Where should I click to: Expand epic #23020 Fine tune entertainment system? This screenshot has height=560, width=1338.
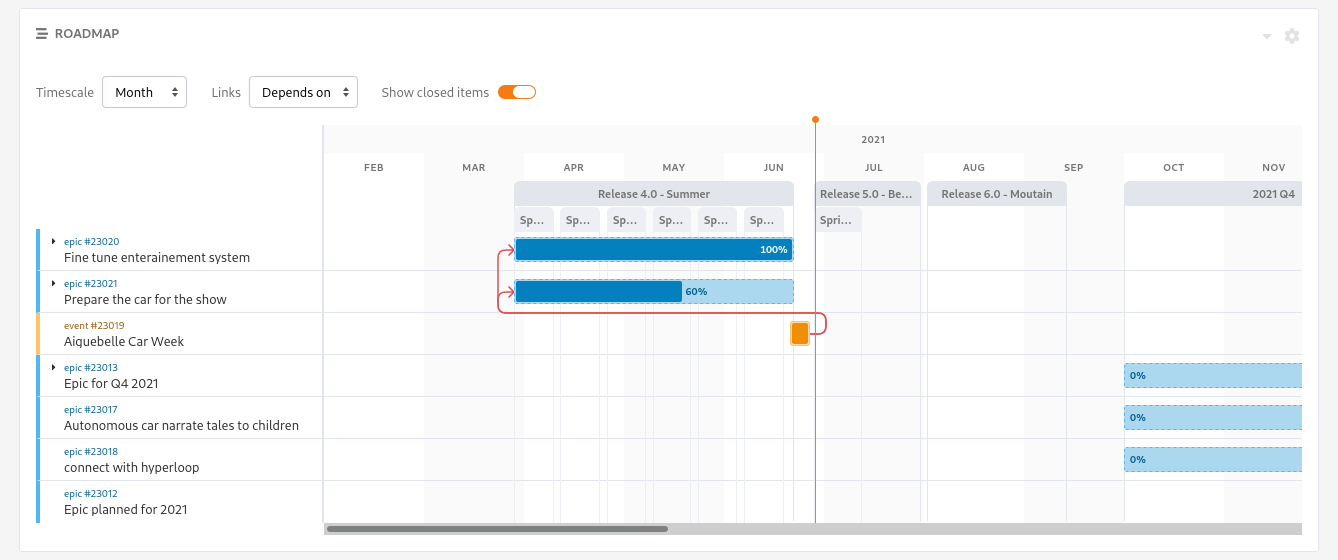(53, 241)
